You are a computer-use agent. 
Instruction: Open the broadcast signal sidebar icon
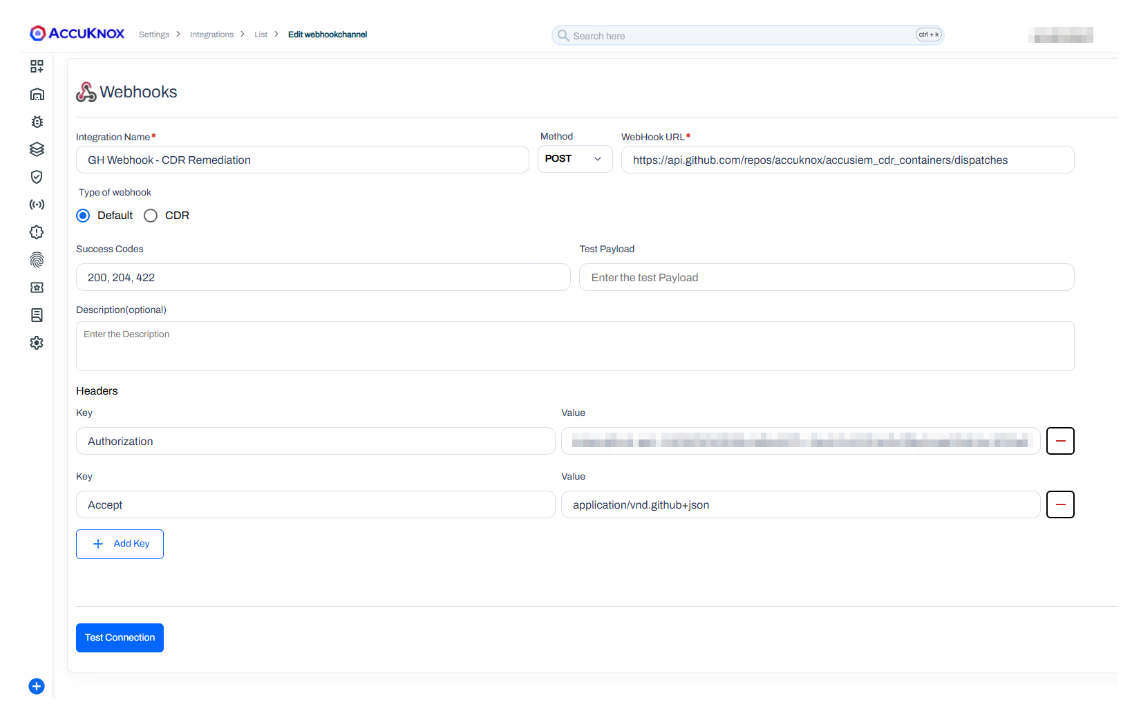(37, 204)
